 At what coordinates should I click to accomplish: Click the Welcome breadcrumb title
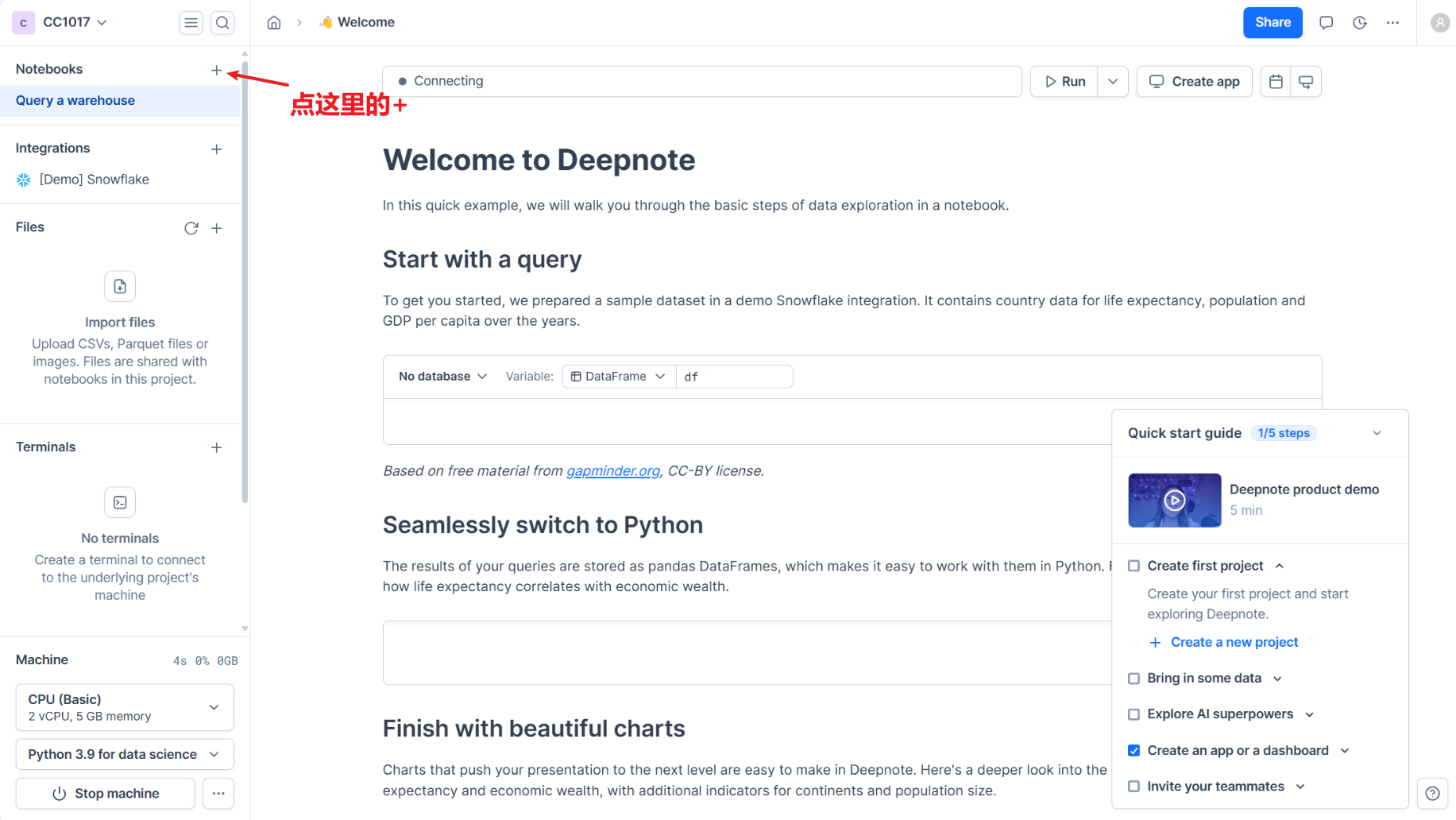click(357, 22)
